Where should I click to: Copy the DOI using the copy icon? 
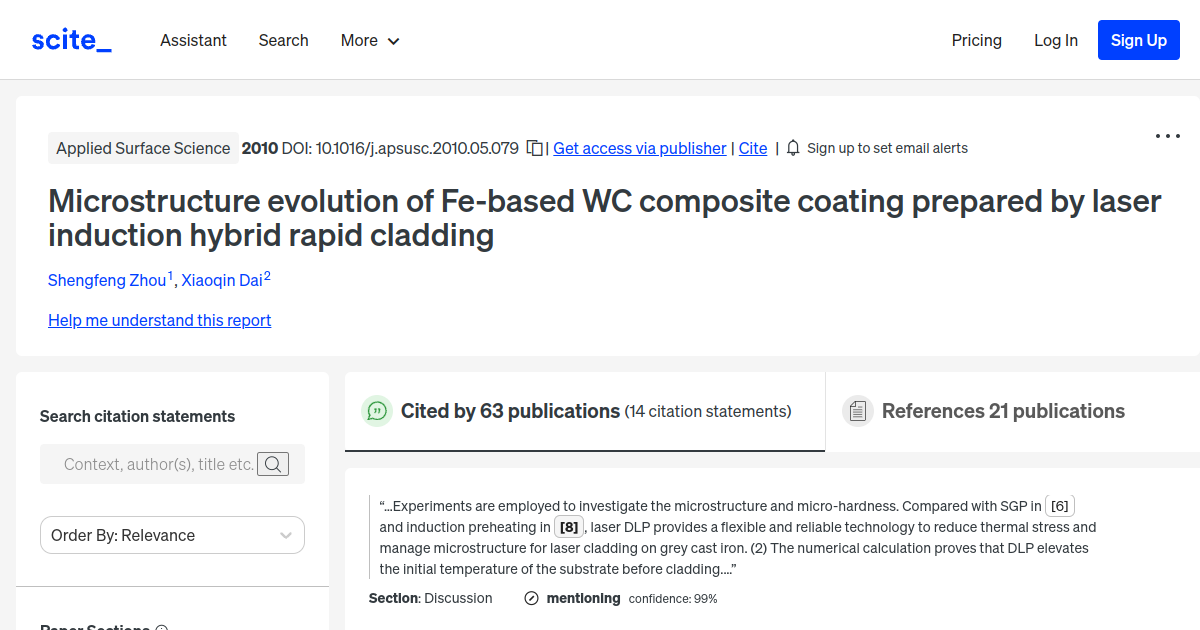pyautogui.click(x=534, y=147)
